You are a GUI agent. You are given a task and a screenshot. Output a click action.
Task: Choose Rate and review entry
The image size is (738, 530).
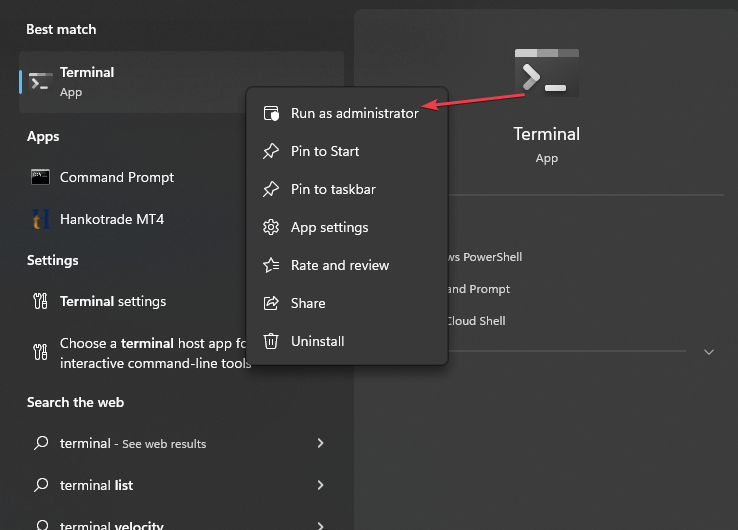point(346,265)
